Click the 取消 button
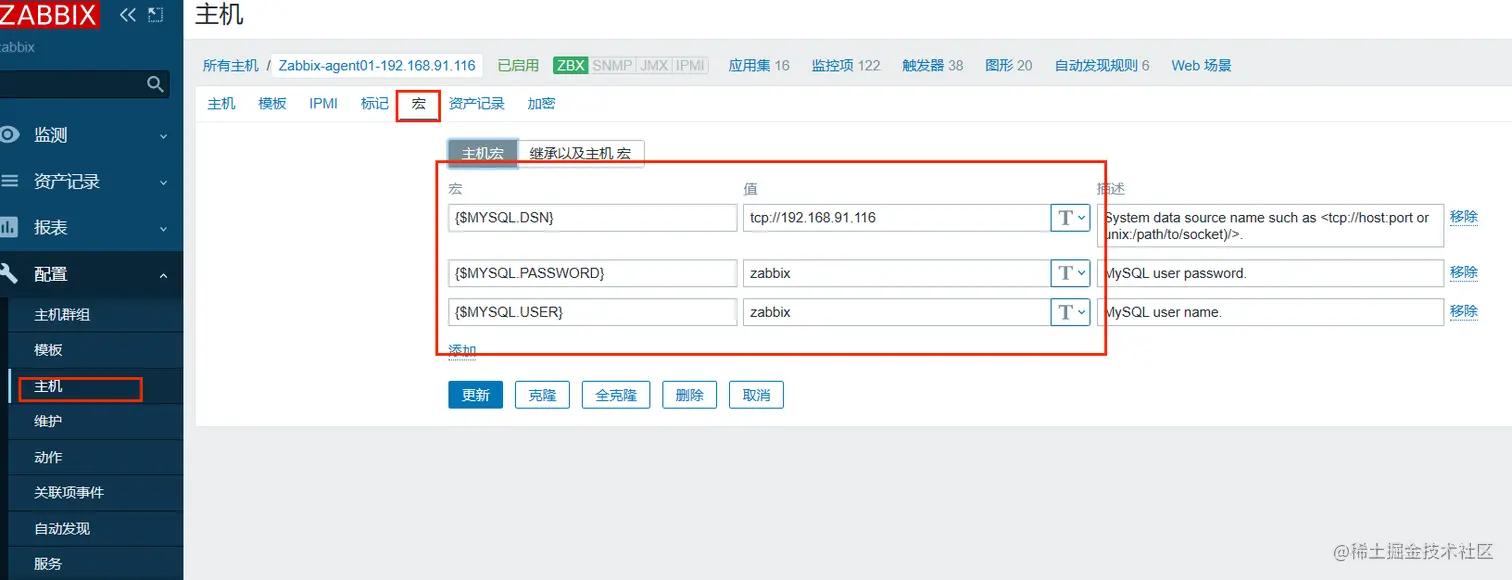The width and height of the screenshot is (1512, 580). pyautogui.click(x=756, y=395)
